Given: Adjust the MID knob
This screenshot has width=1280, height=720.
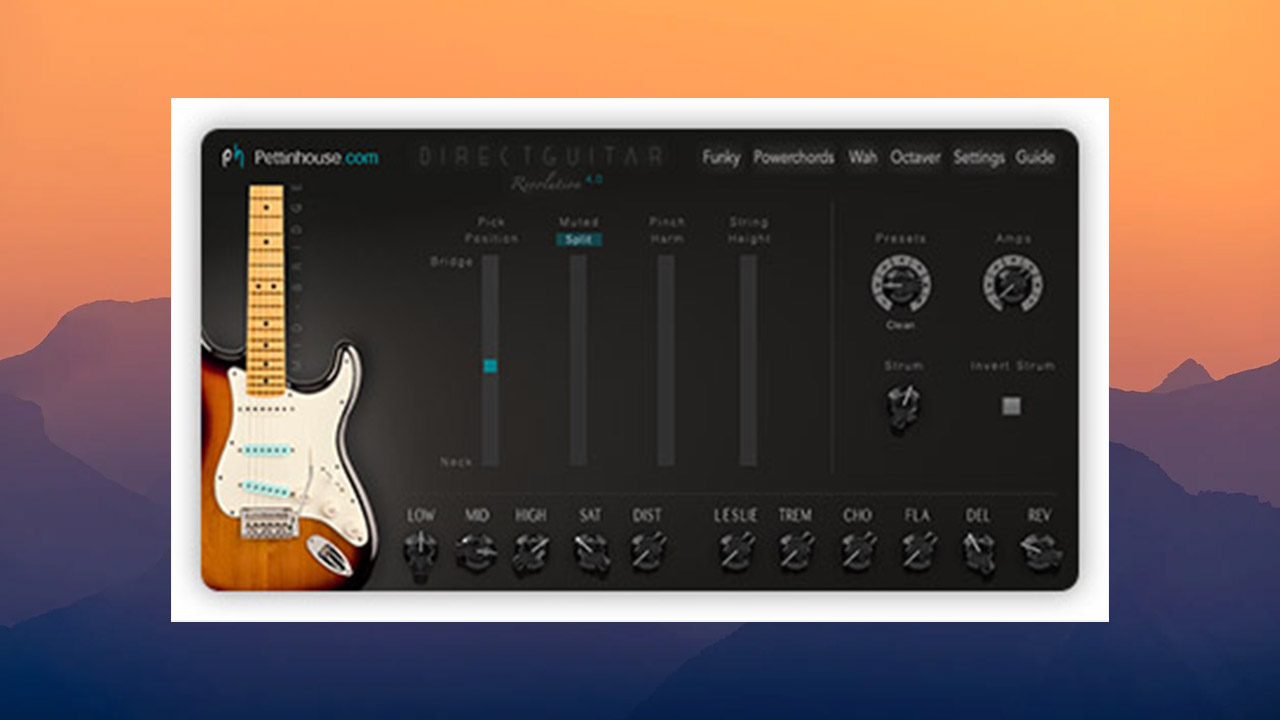Looking at the screenshot, I should [477, 548].
